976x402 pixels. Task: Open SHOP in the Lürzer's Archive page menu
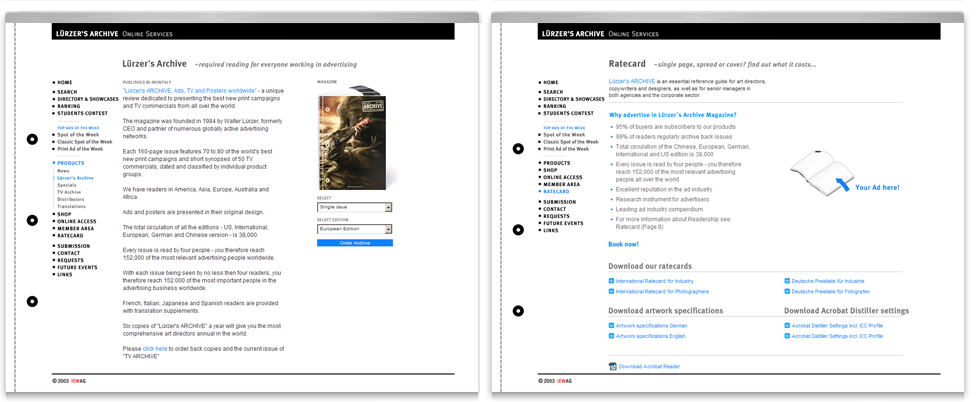(64, 214)
